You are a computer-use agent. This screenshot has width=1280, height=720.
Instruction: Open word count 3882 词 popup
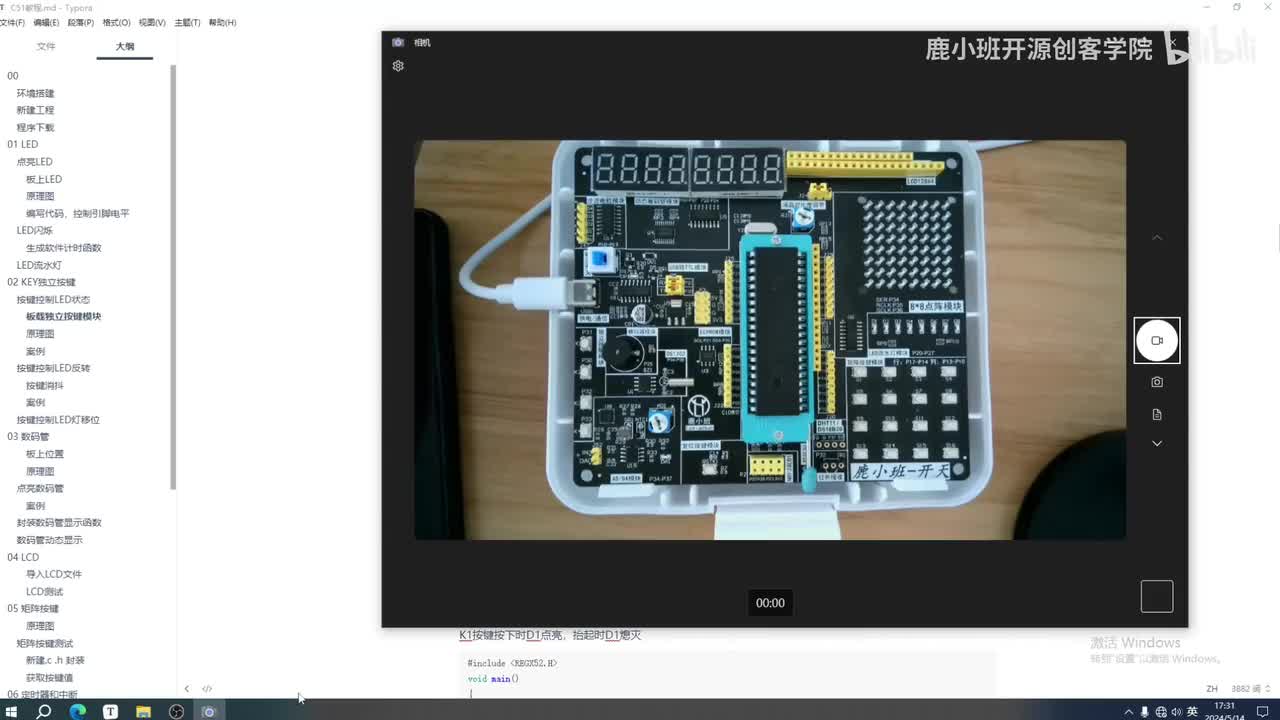1246,689
